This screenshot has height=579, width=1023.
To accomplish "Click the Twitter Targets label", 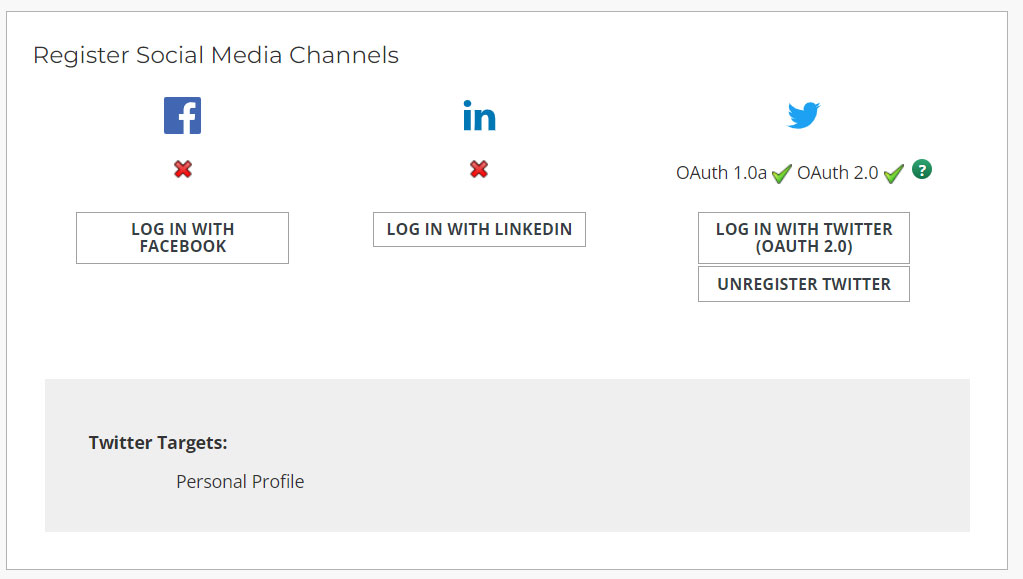I will click(158, 442).
